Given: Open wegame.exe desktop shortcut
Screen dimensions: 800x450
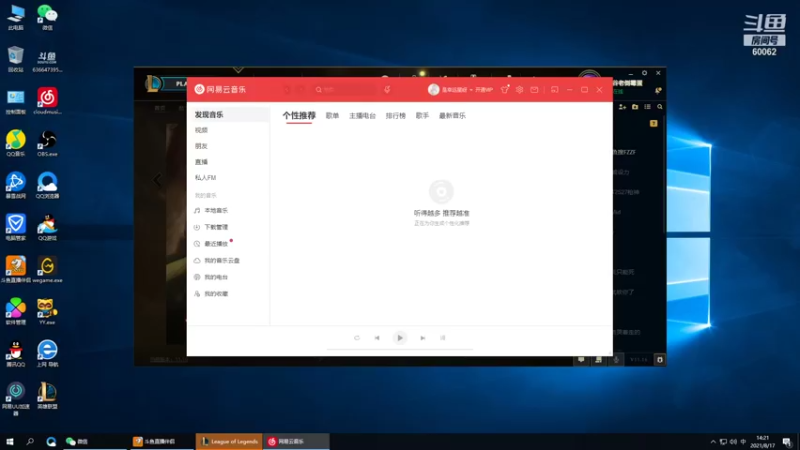Looking at the screenshot, I should (47, 270).
